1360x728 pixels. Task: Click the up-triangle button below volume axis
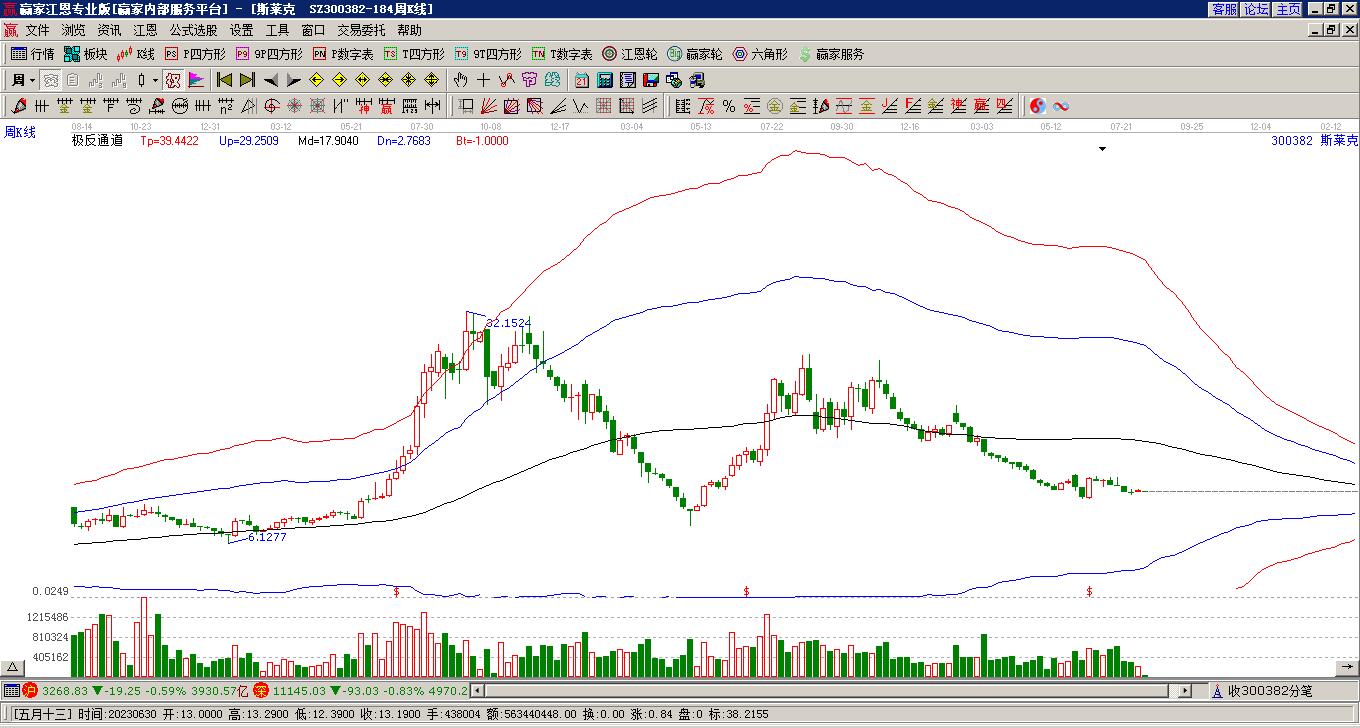14,667
